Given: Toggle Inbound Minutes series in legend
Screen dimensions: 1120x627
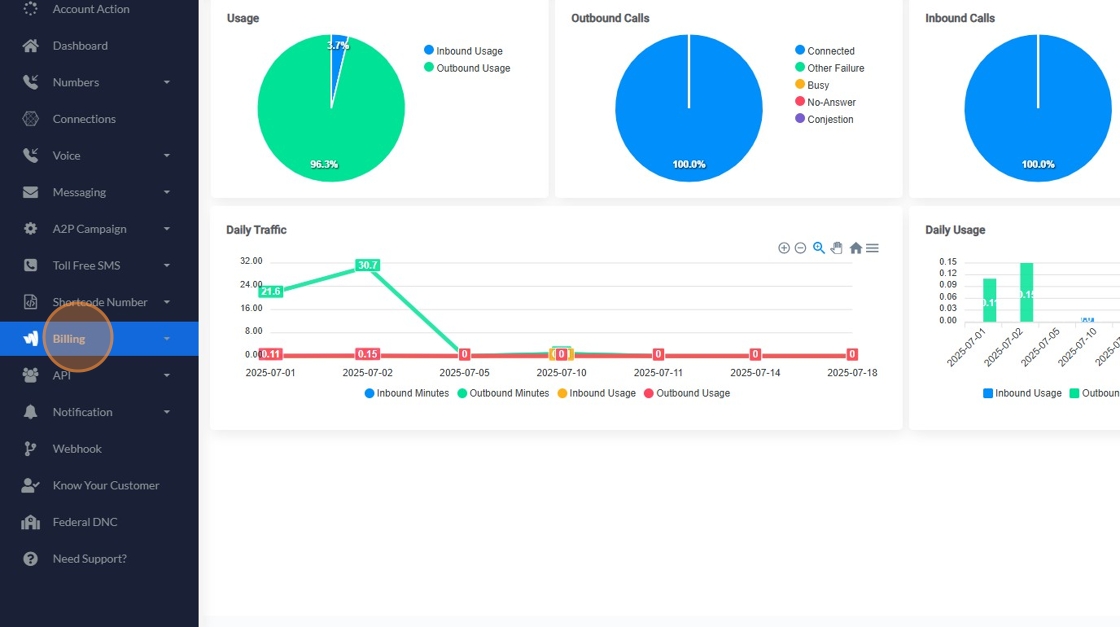Looking at the screenshot, I should click(406, 393).
